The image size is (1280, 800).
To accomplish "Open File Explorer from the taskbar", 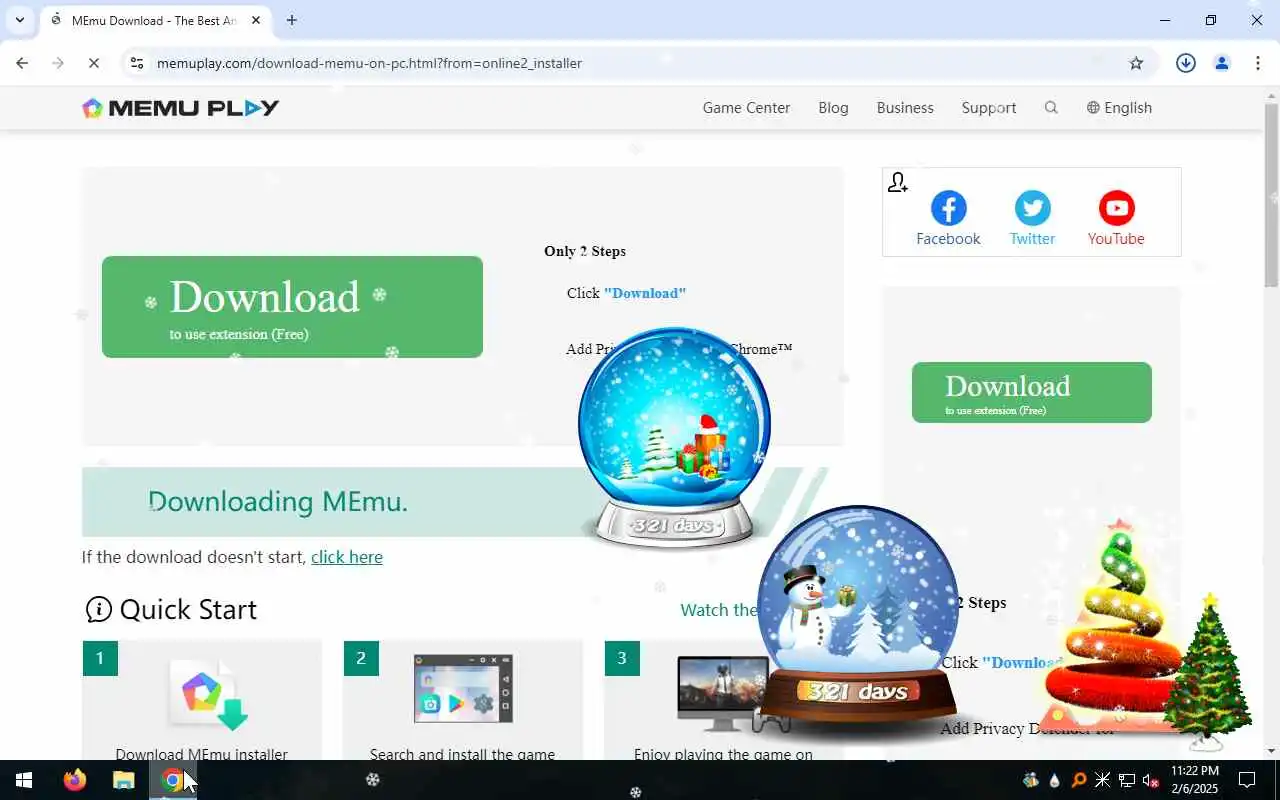I will click(123, 780).
